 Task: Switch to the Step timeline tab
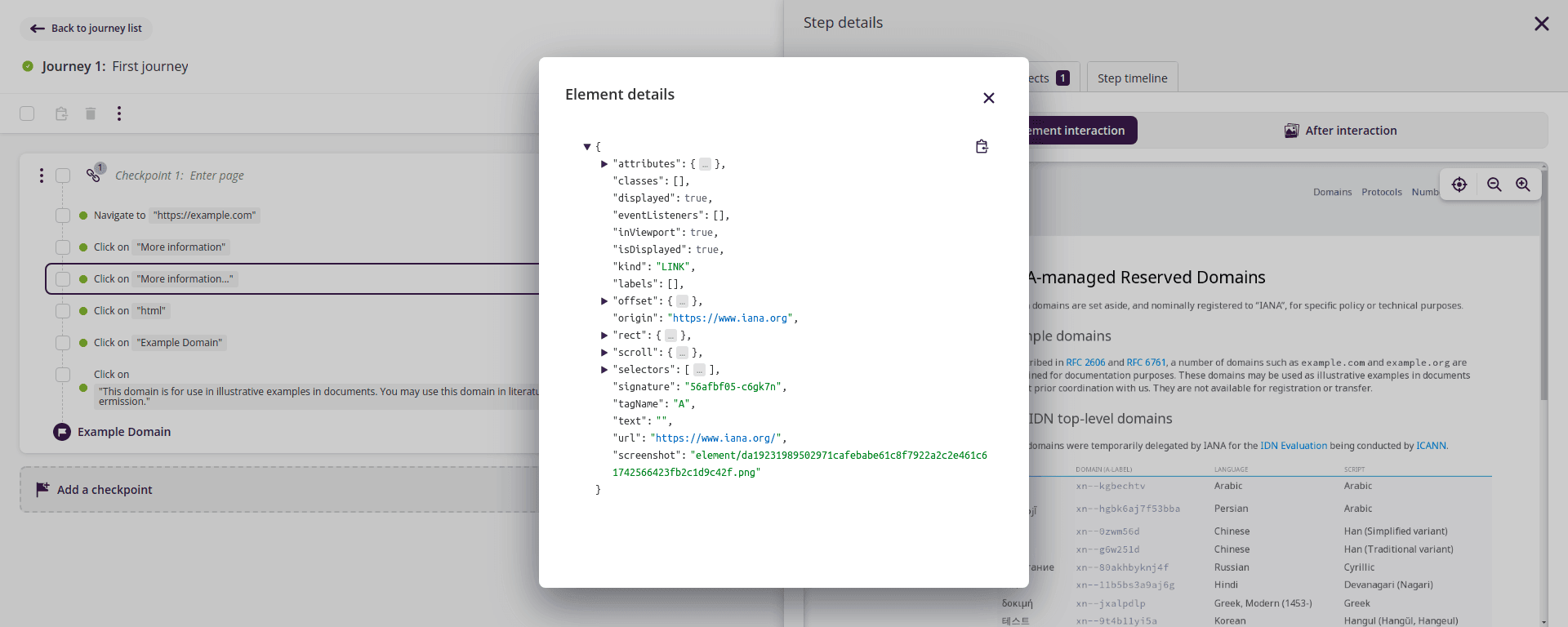[x=1132, y=78]
